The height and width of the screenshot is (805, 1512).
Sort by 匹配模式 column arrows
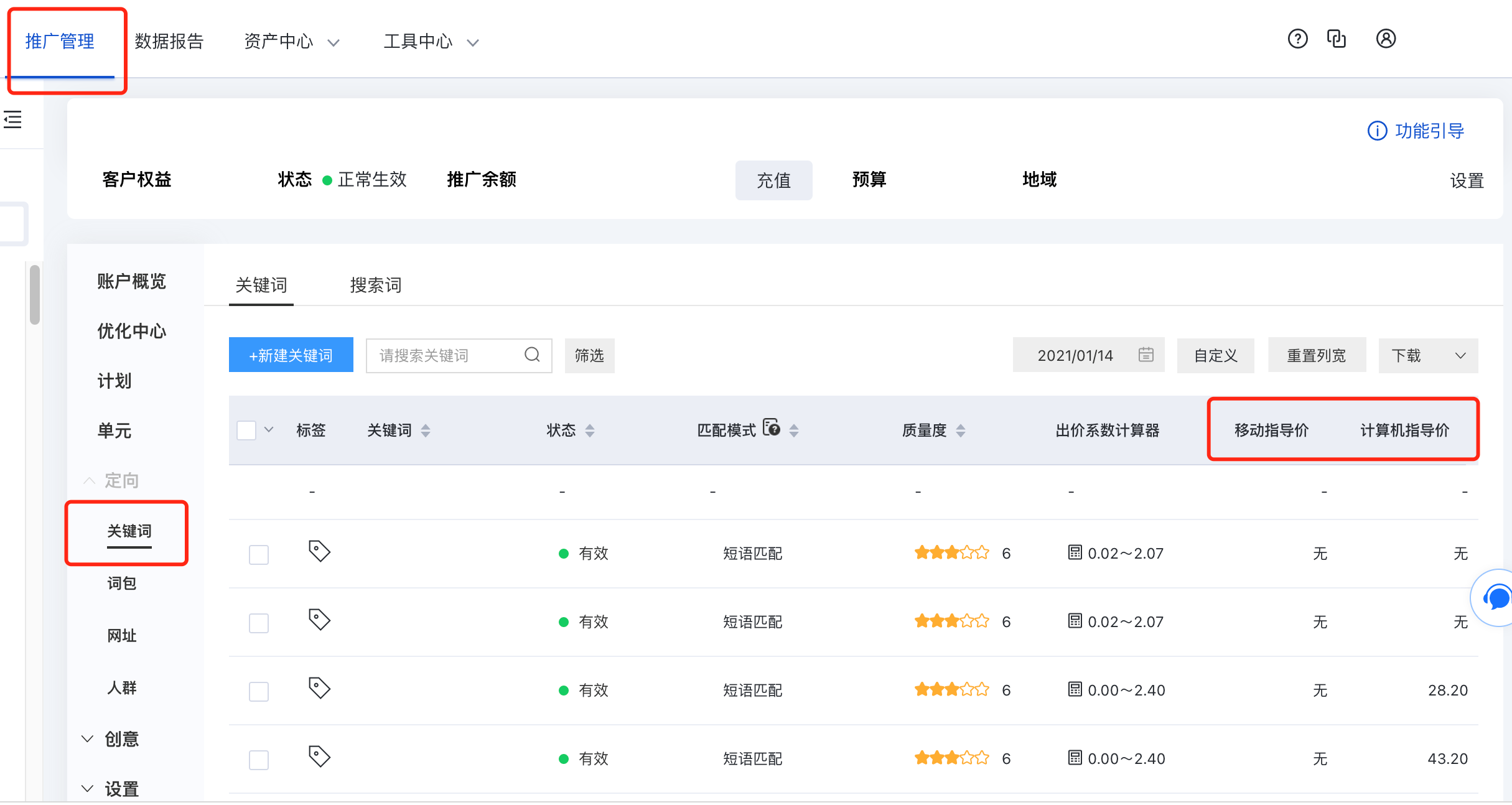pyautogui.click(x=794, y=430)
